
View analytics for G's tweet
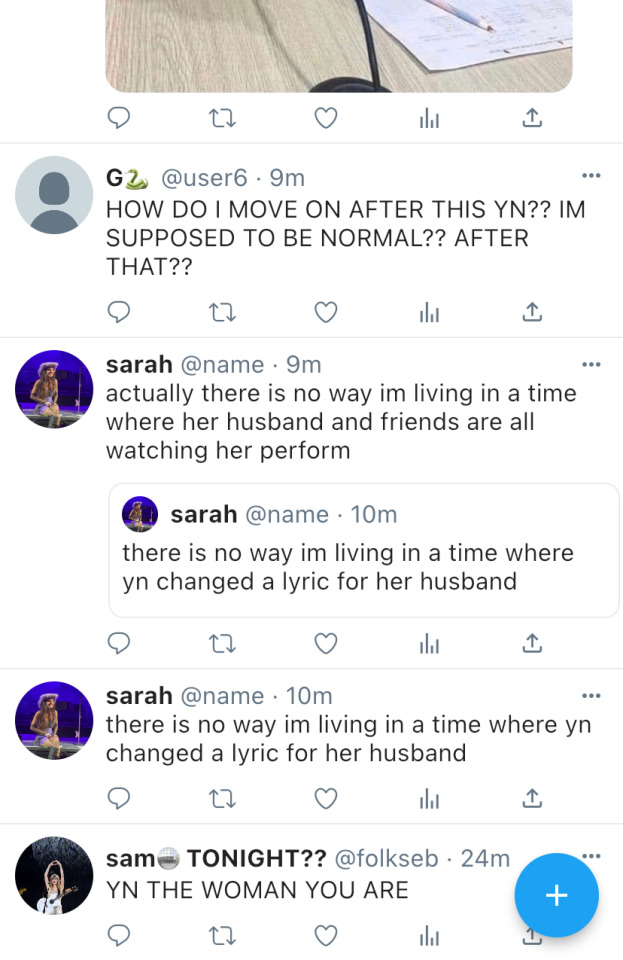pos(429,313)
